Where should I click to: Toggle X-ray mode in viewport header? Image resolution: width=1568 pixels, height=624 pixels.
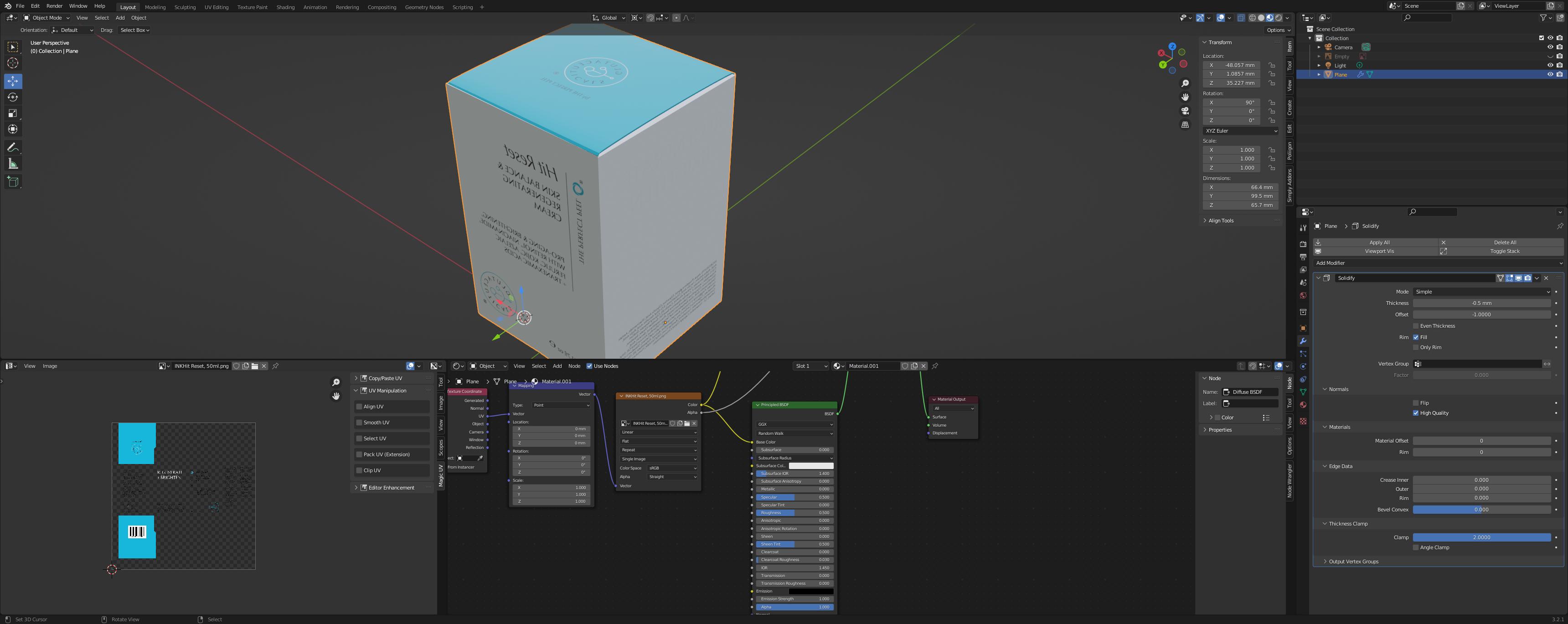1241,18
